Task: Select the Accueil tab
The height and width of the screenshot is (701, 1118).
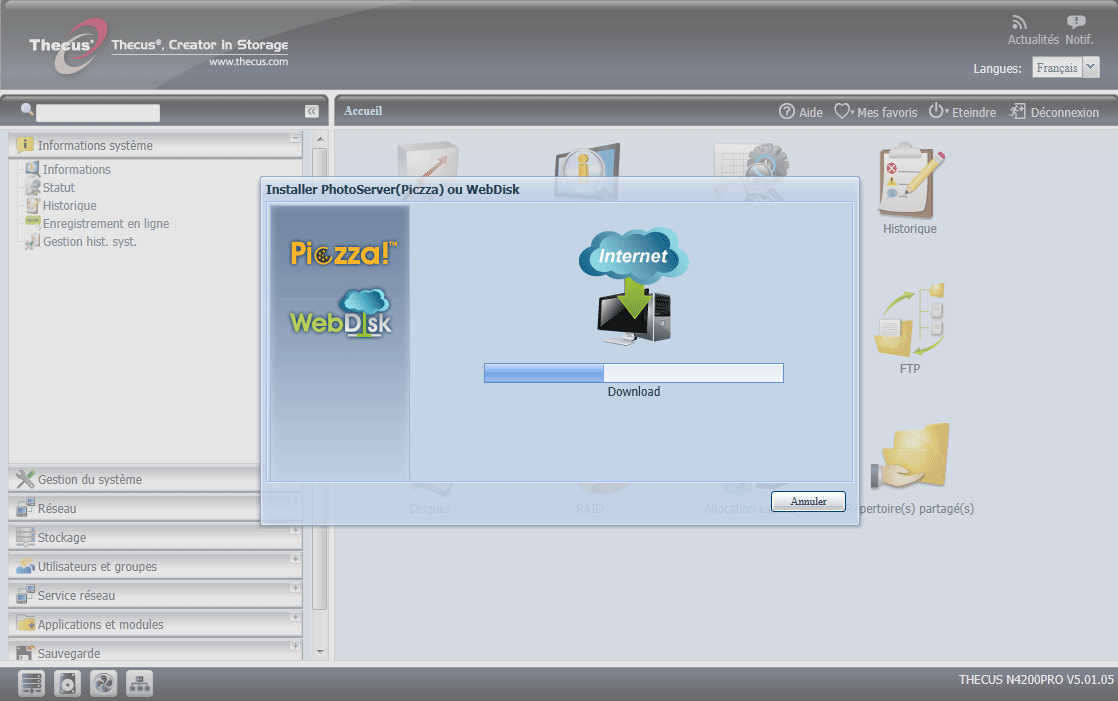Action: [363, 111]
